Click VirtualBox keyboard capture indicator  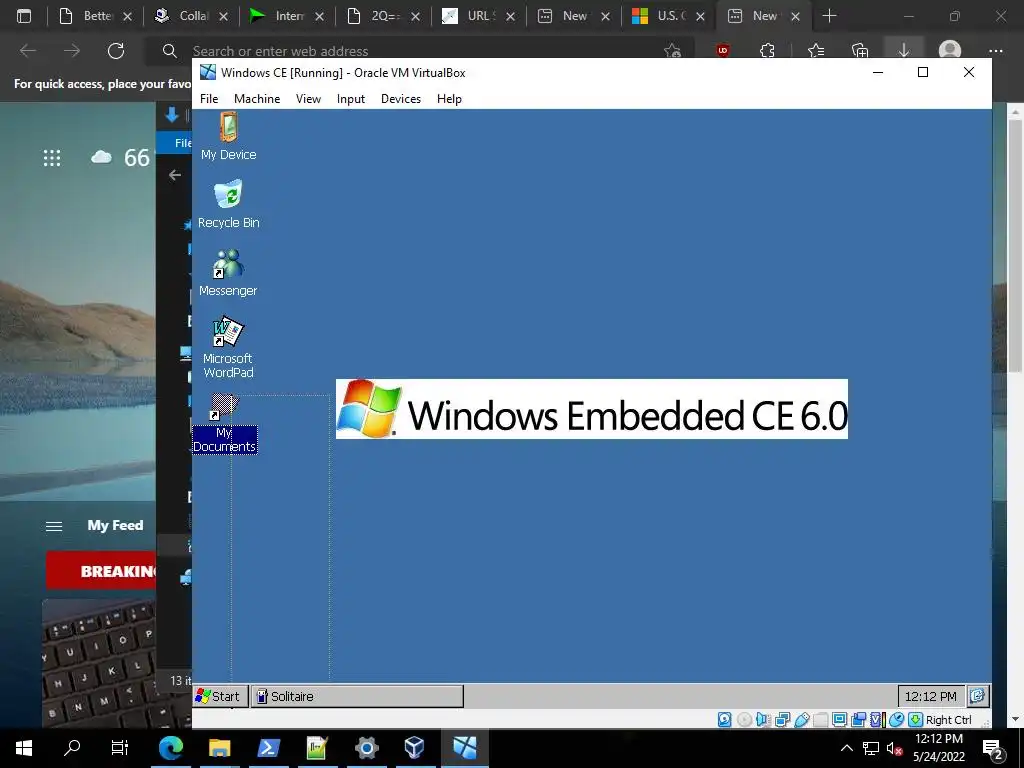point(916,720)
